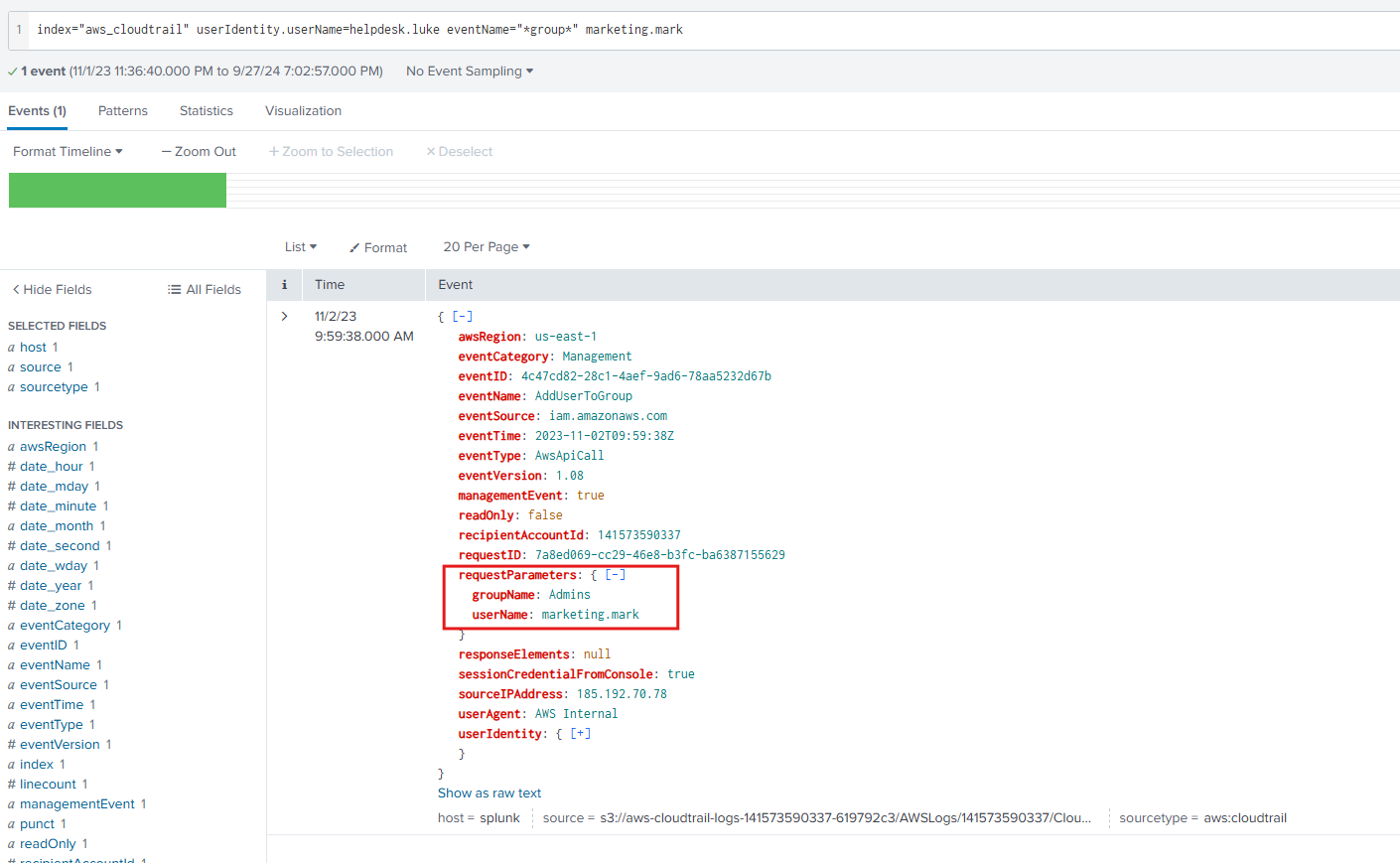The width and height of the screenshot is (1400, 863).
Task: Collapse the top-level event JSON
Action: point(463,317)
